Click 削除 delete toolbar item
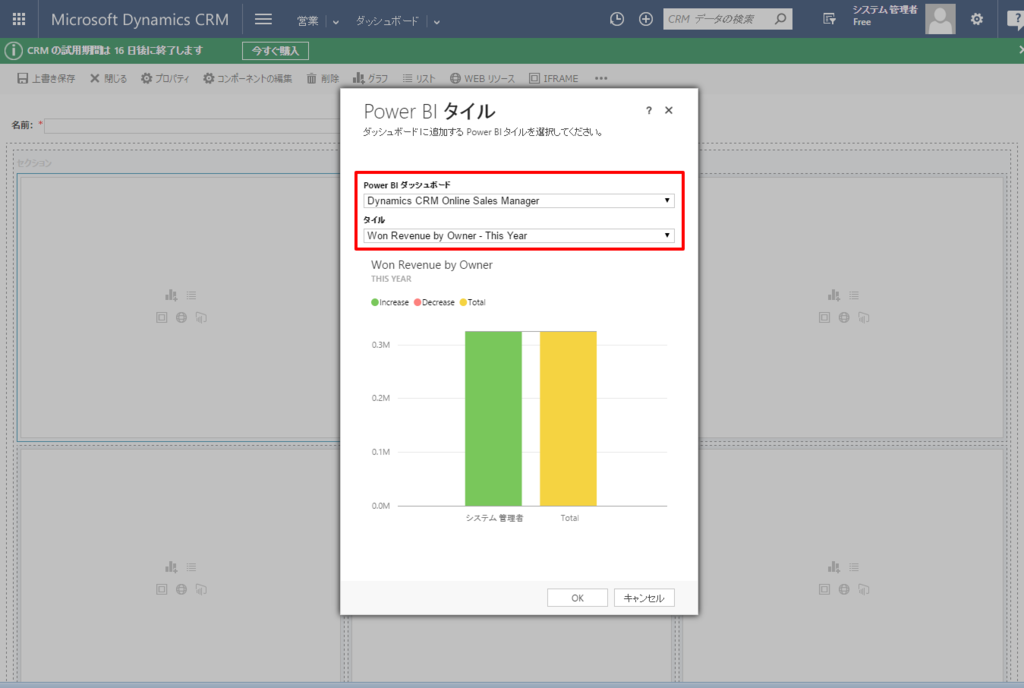1024x688 pixels. (x=323, y=78)
